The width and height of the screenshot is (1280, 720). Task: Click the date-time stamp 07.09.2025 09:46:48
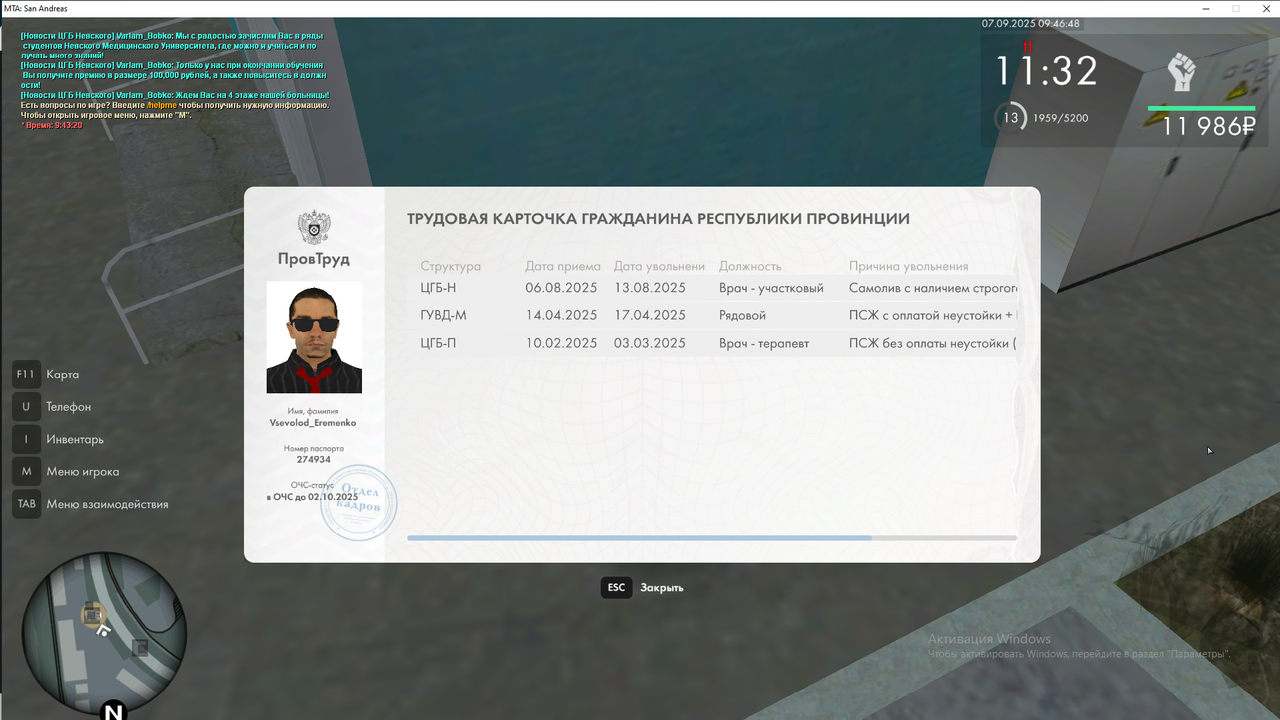(x=1030, y=24)
